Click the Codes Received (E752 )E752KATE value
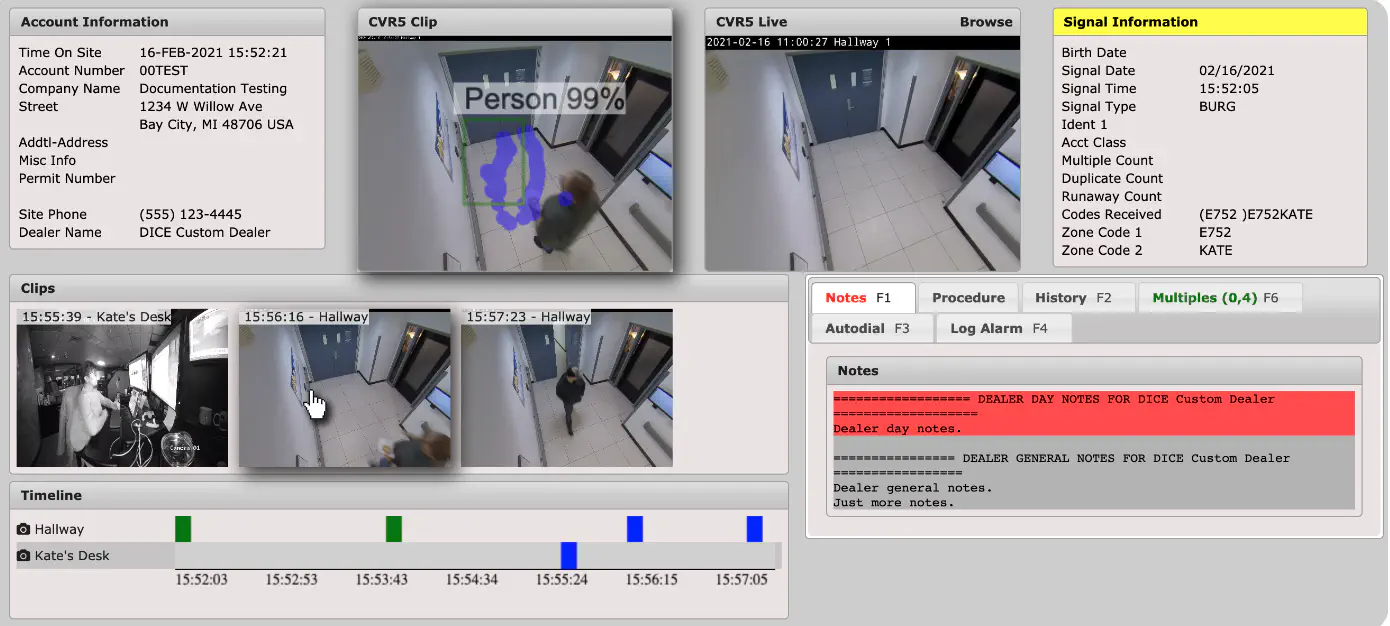1390x626 pixels. point(1256,214)
